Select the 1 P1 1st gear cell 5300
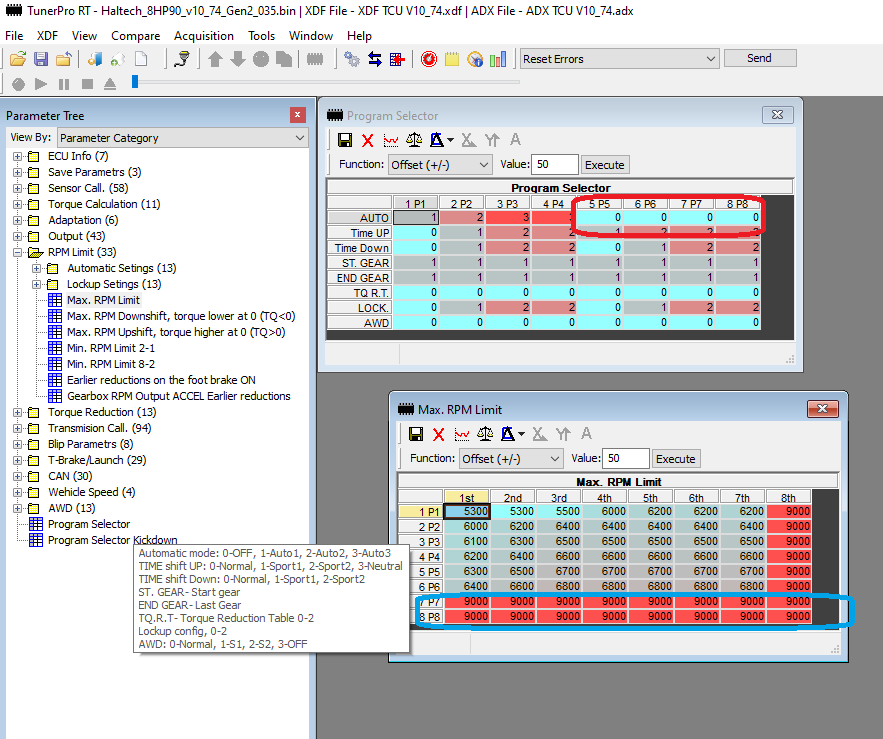Viewport: 883px width, 739px height. (467, 511)
